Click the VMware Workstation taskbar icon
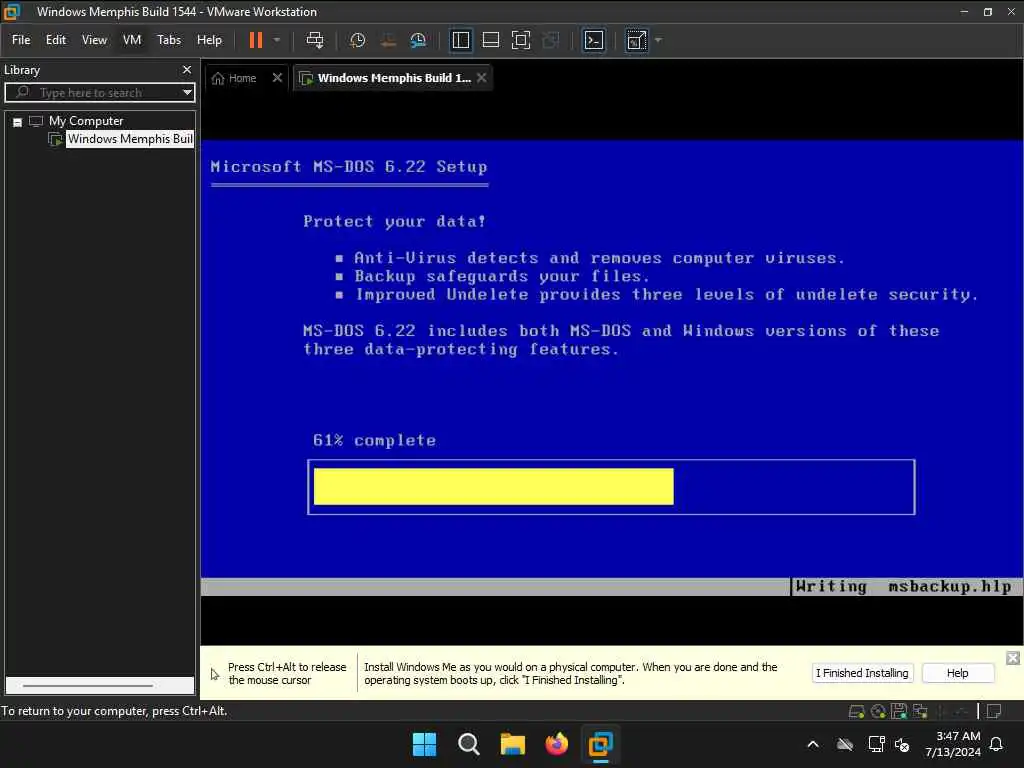This screenshot has width=1024, height=768. pos(600,744)
